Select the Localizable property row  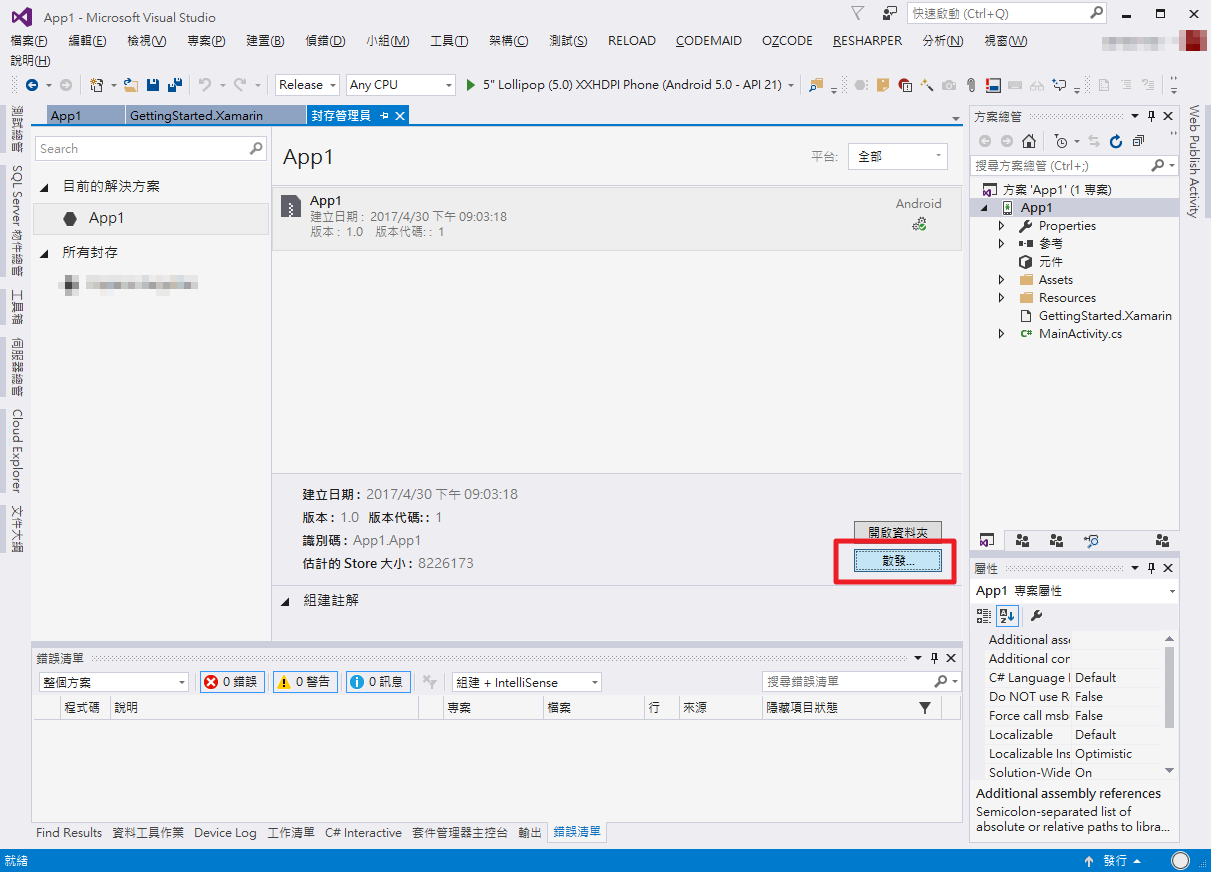point(1075,735)
